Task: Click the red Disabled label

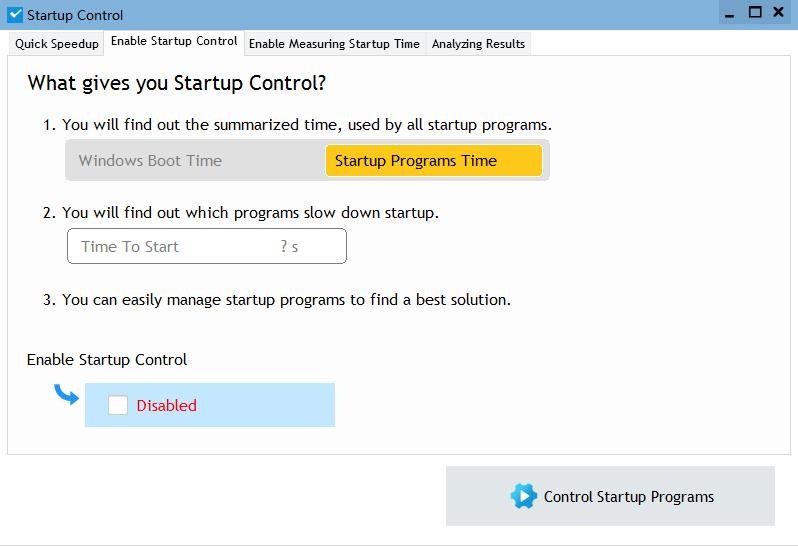Action: point(166,406)
